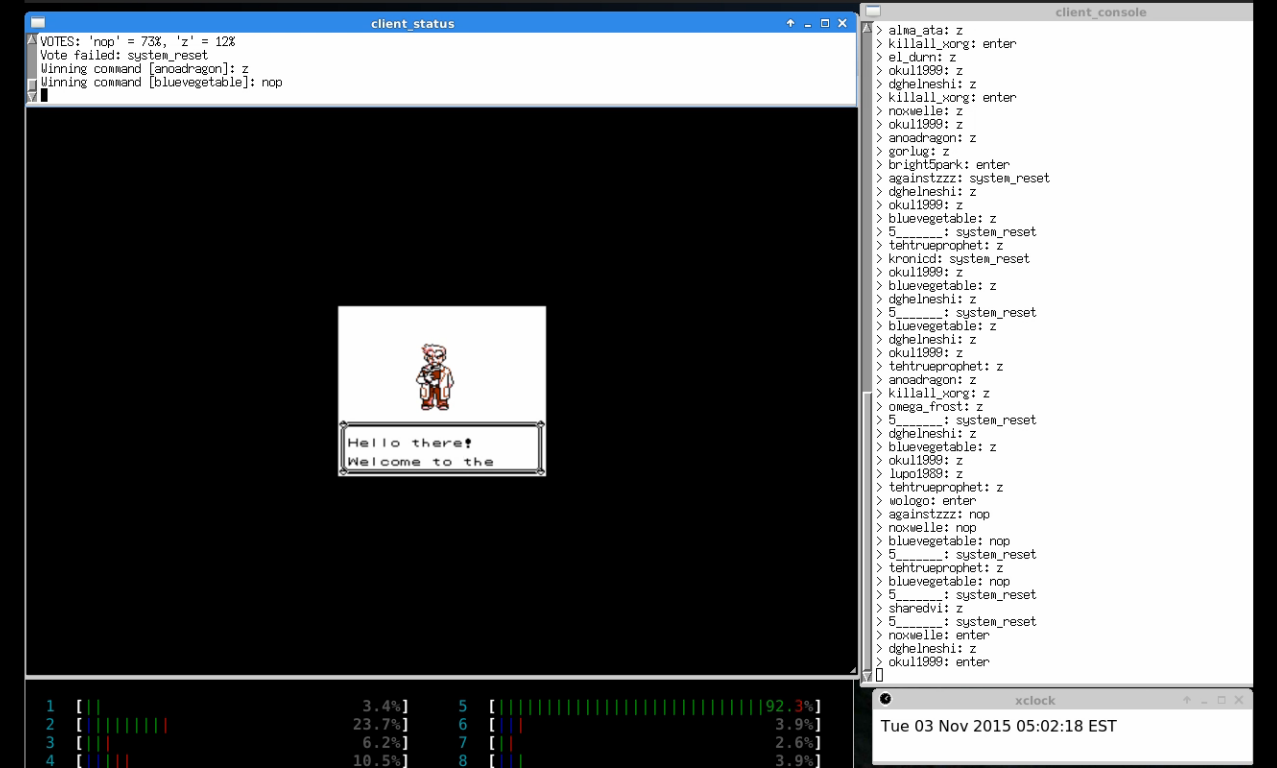Focus client_console by clicking its title text

1101,12
